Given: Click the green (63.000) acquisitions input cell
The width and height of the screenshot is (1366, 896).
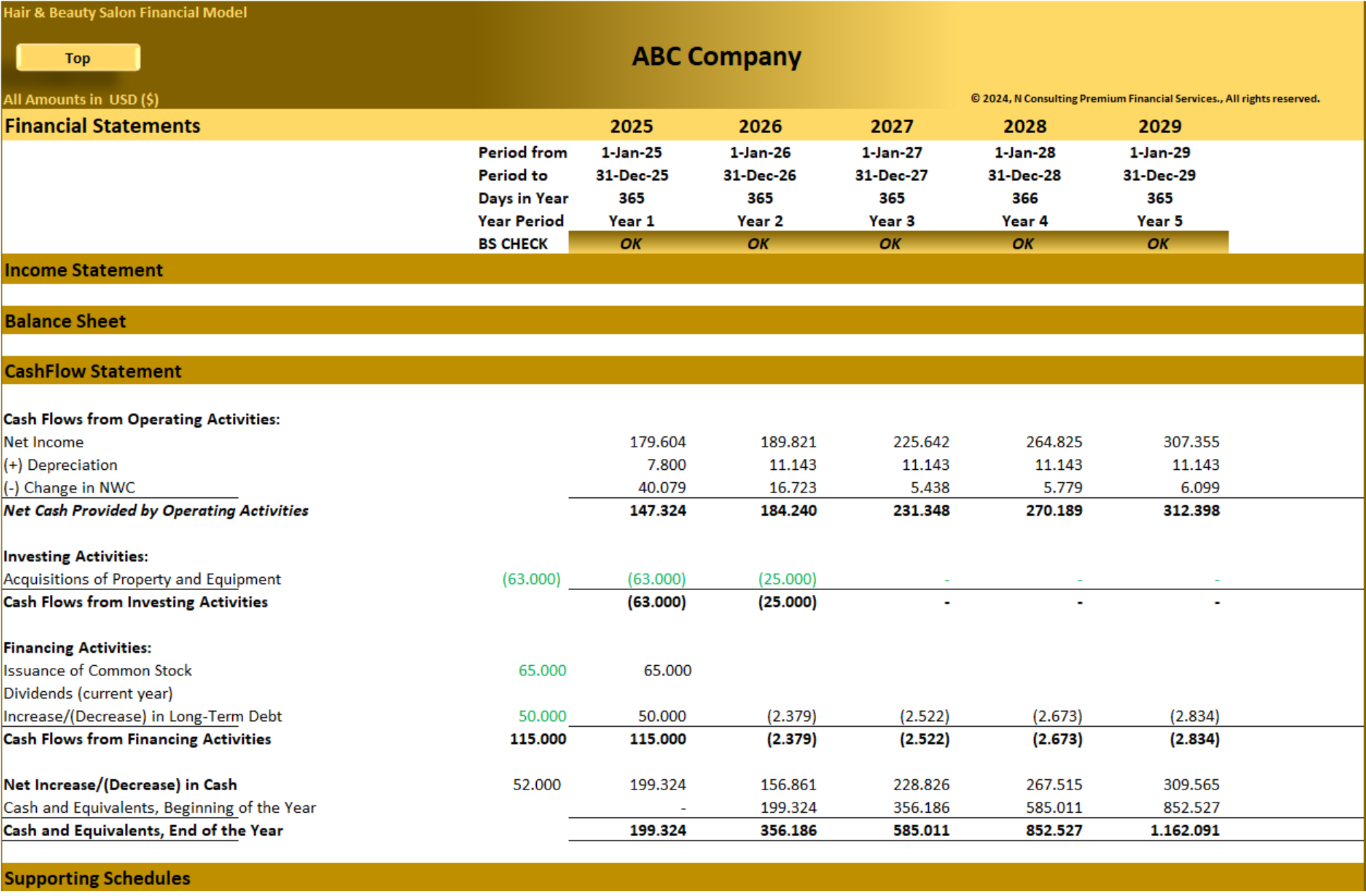Looking at the screenshot, I should tap(531, 579).
